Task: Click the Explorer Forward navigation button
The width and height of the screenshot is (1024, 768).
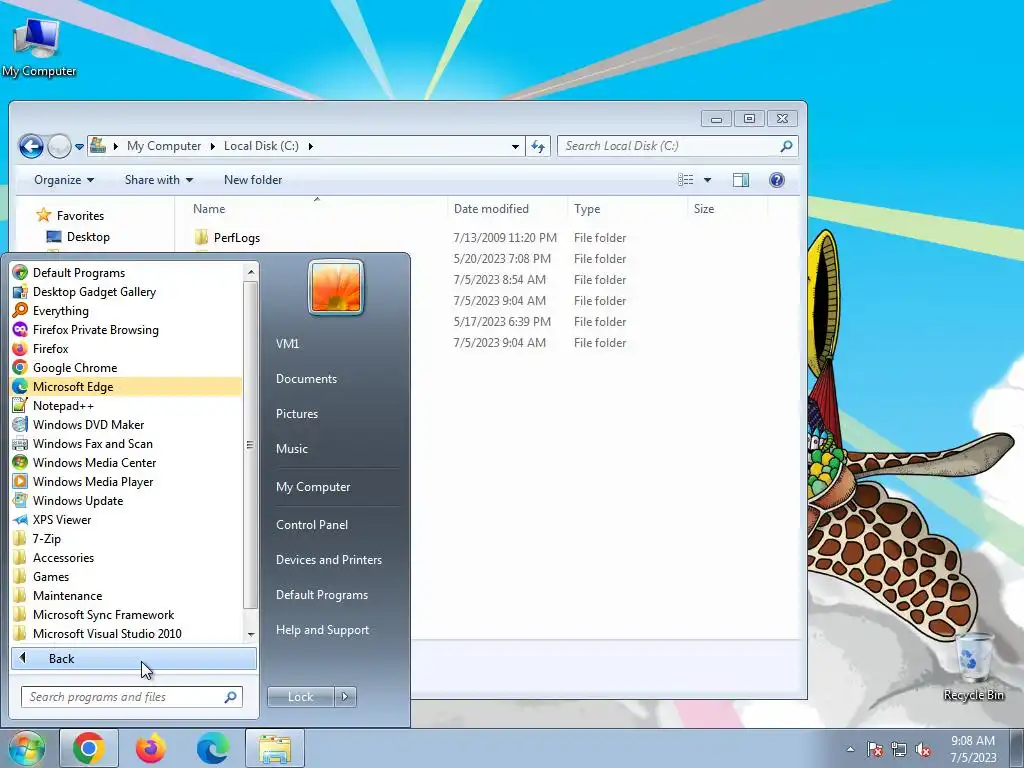Action: pyautogui.click(x=59, y=146)
